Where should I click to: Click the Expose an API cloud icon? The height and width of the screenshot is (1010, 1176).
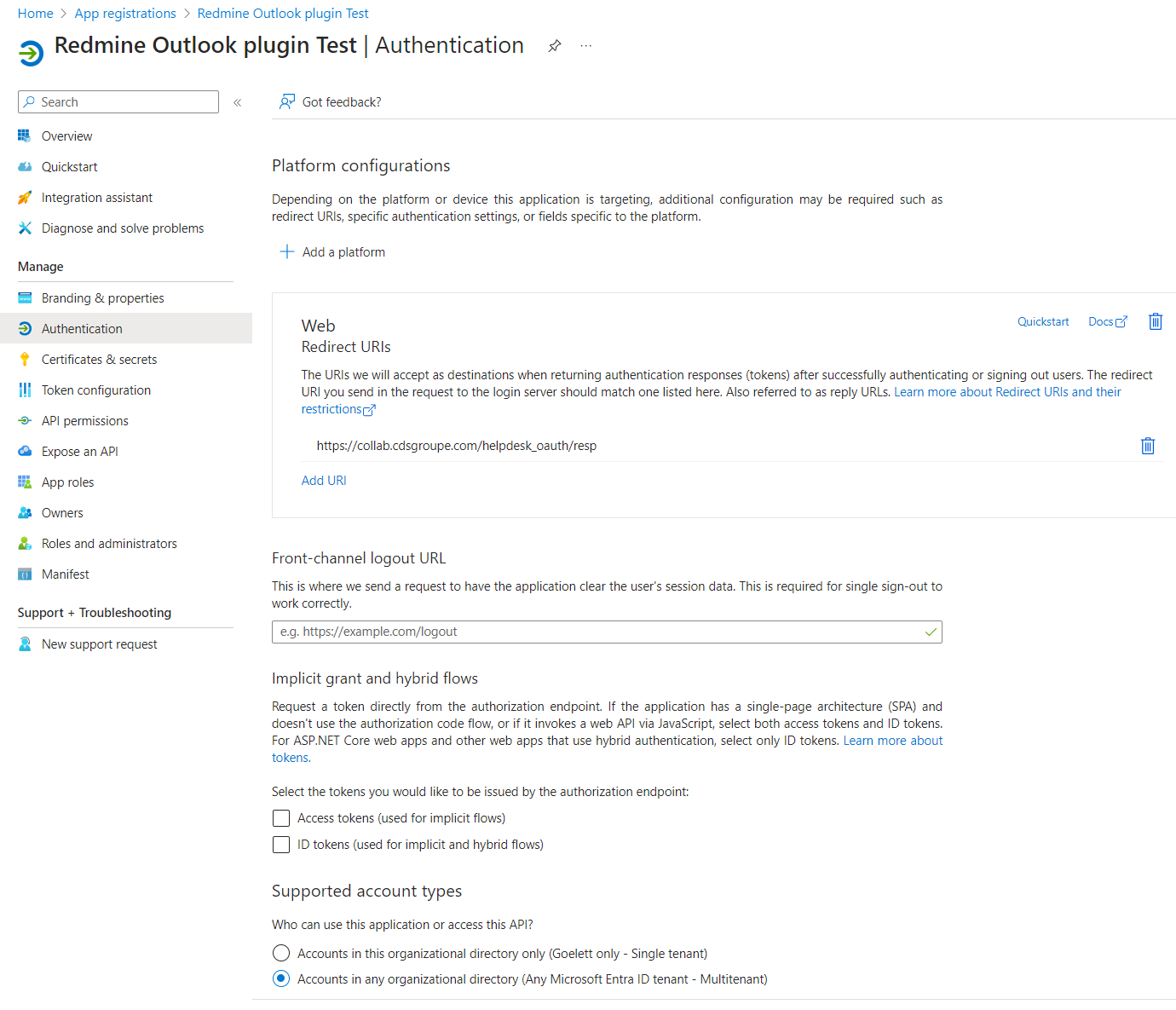tap(25, 452)
